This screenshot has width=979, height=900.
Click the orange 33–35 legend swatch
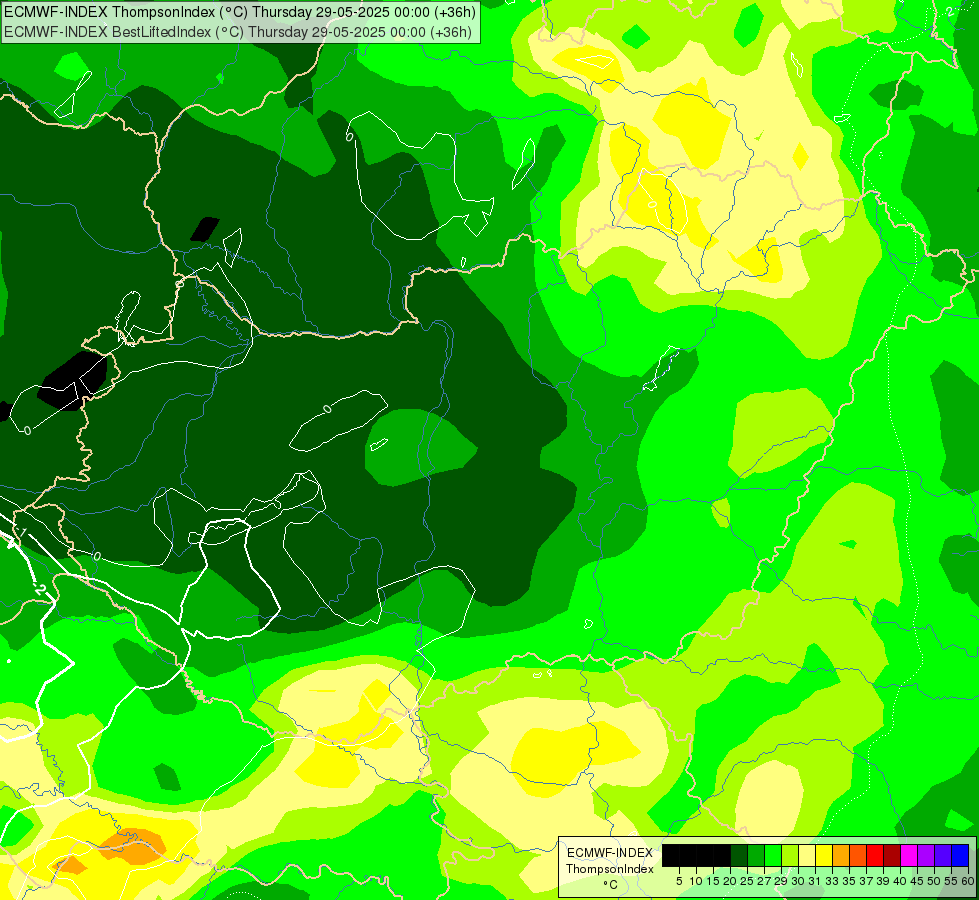[x=842, y=855]
